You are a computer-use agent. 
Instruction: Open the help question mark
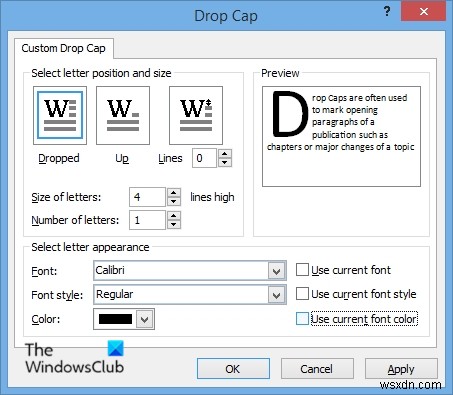[x=387, y=12]
